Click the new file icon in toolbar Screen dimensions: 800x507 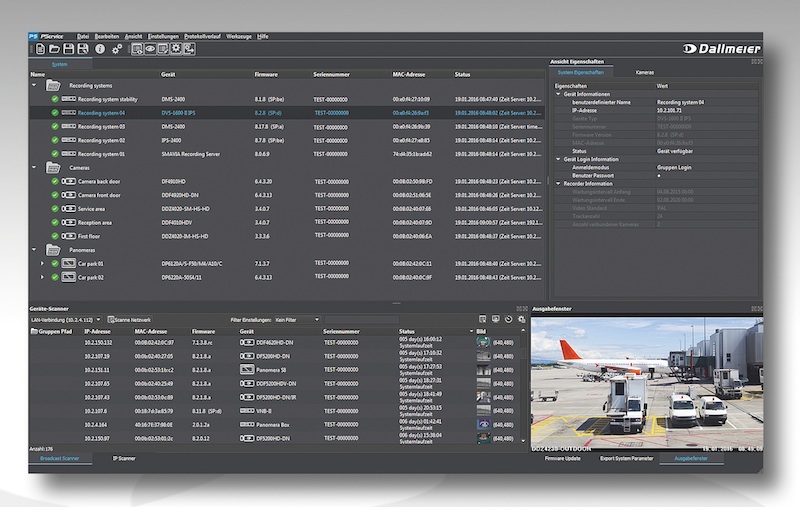(x=40, y=48)
